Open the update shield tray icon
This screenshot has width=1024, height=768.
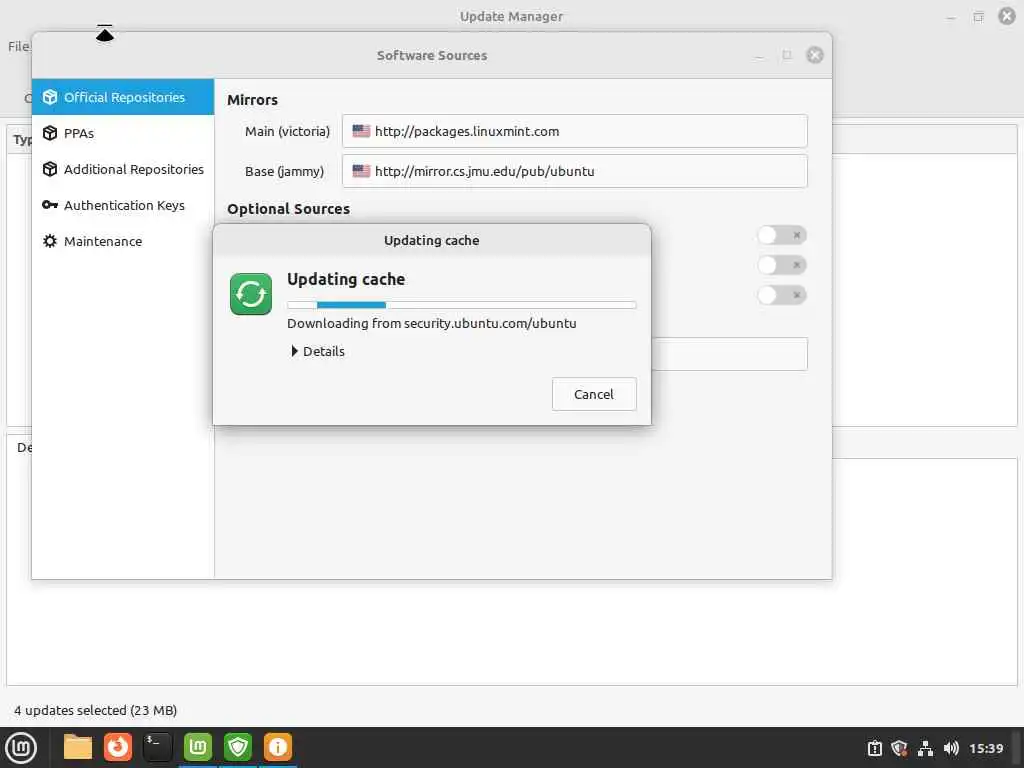coord(900,748)
